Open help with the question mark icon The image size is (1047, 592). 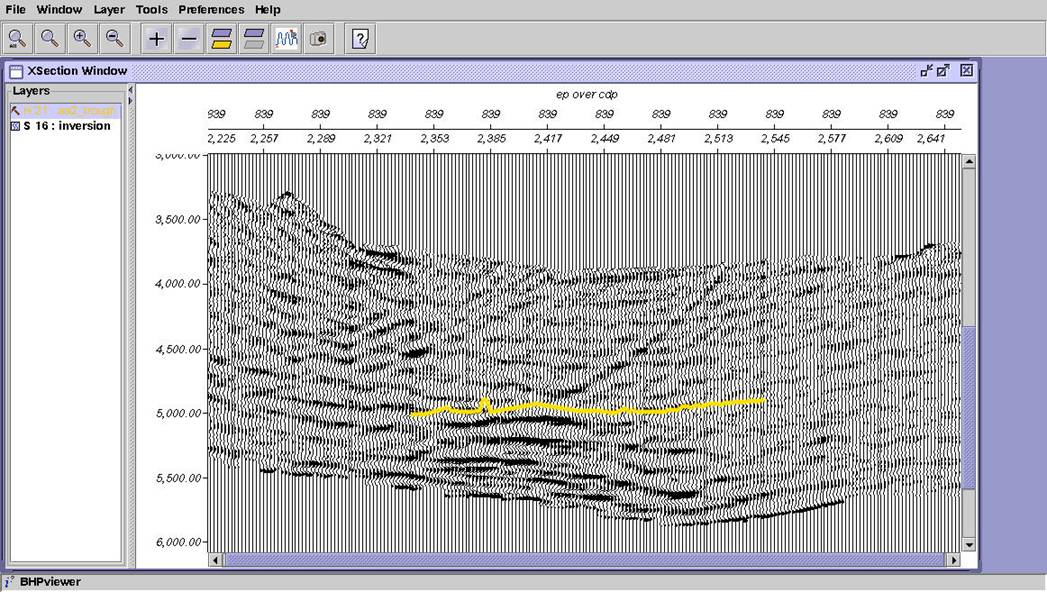click(360, 39)
